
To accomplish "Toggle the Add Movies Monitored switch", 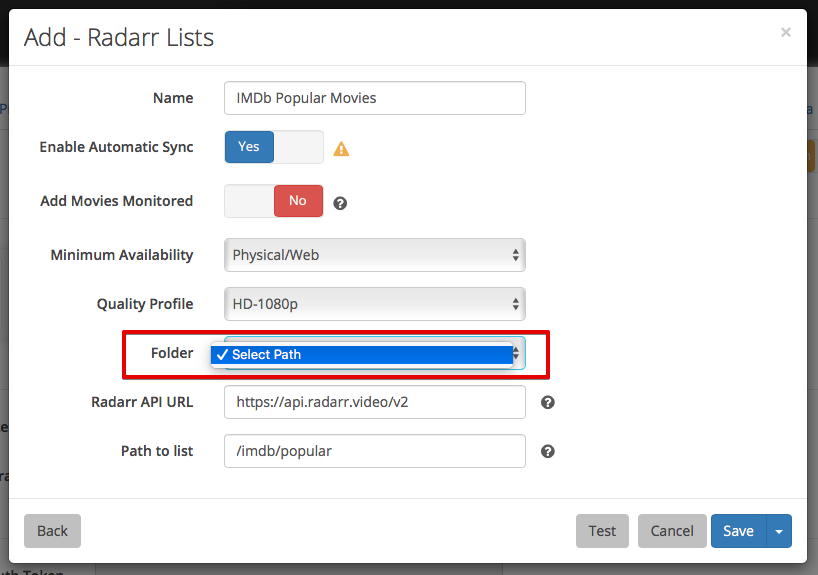I will [274, 201].
